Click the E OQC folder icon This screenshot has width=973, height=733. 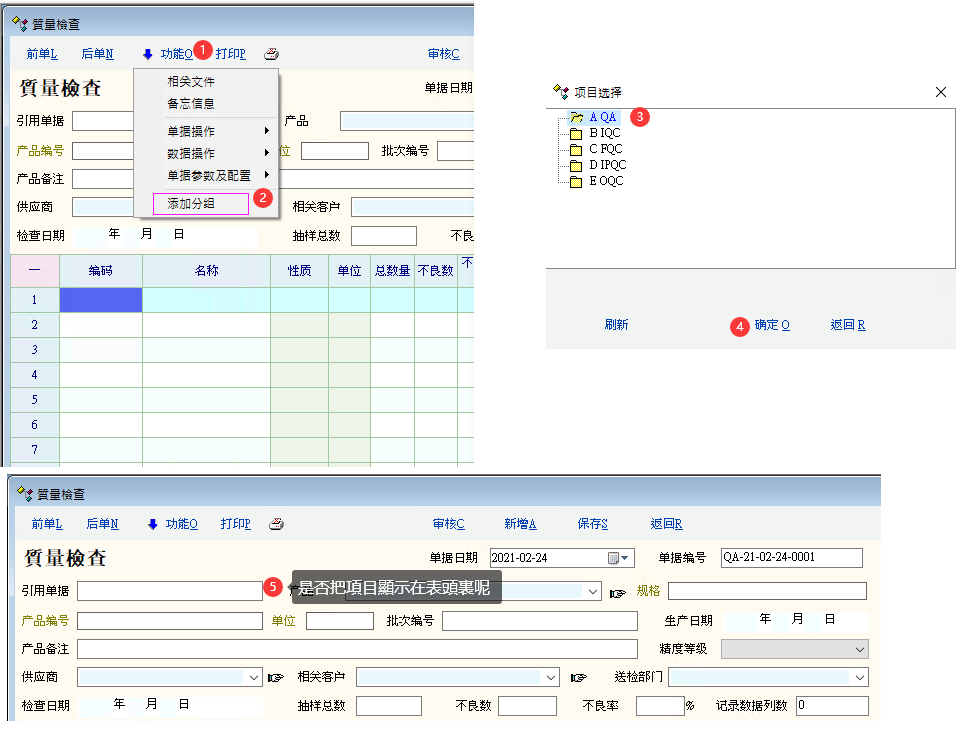point(576,181)
